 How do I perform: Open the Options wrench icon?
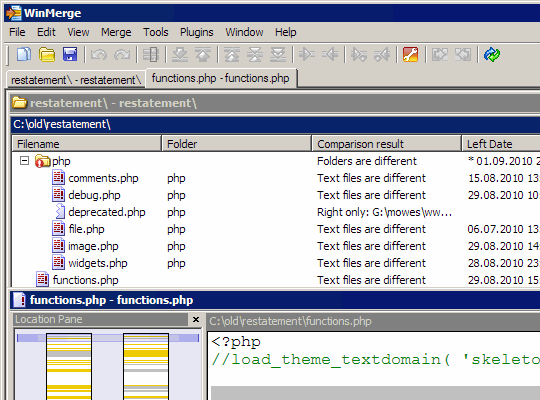411,54
